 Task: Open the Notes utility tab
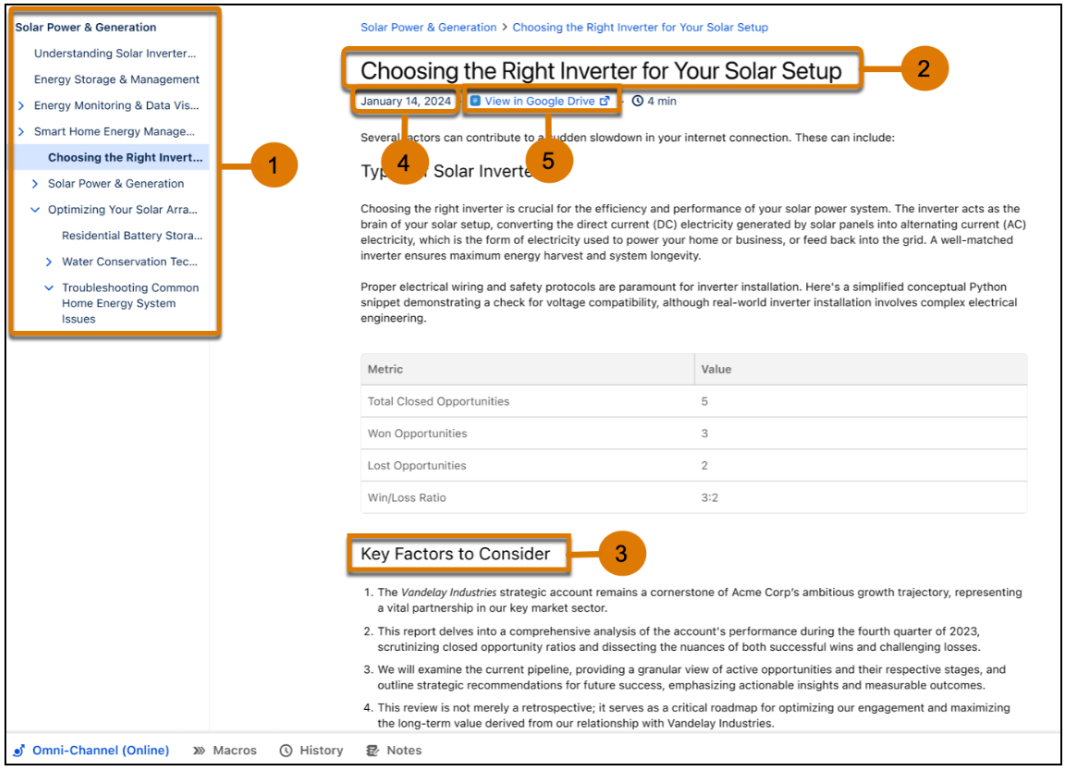click(394, 751)
